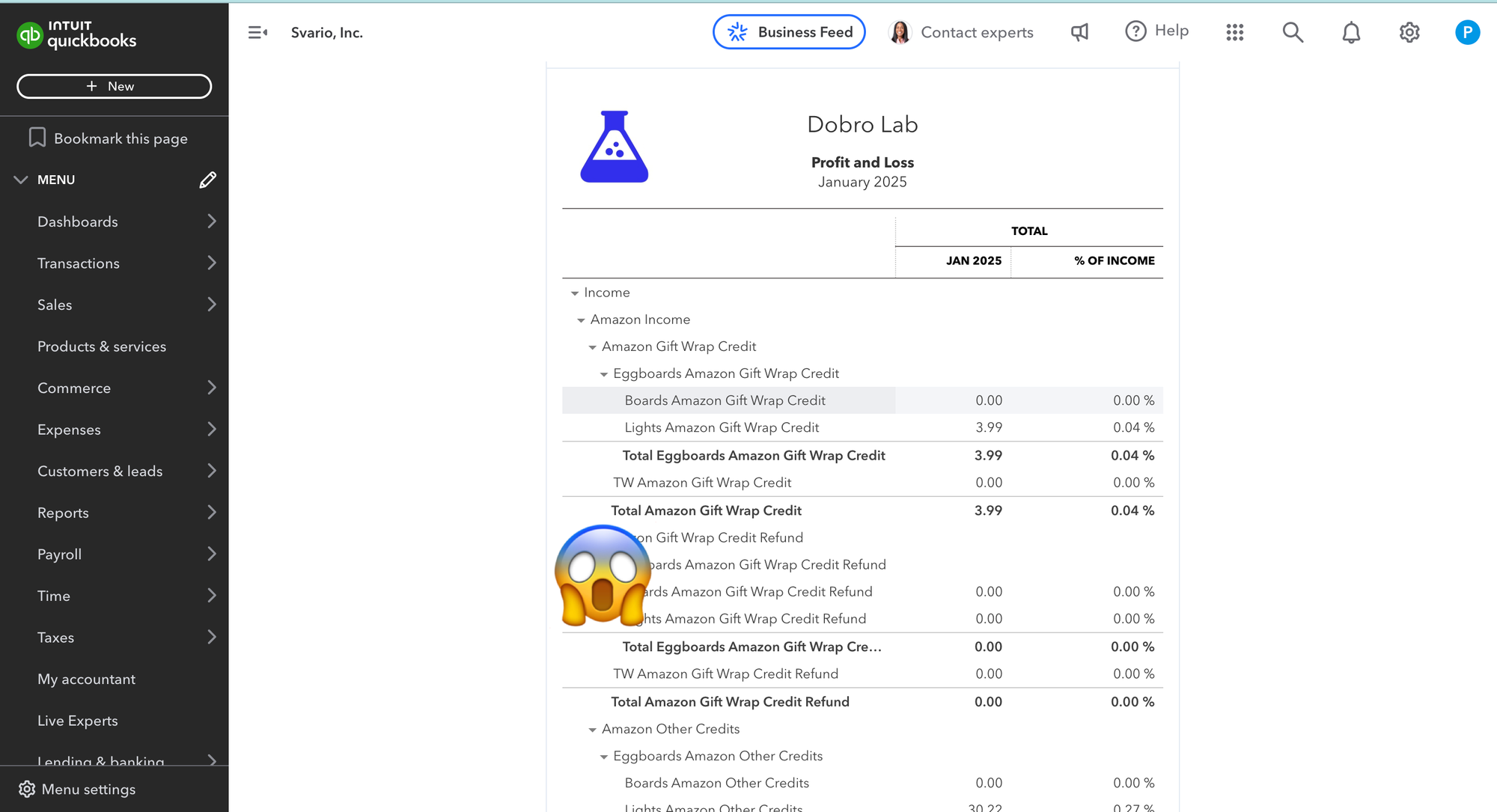Image resolution: width=1497 pixels, height=812 pixels.
Task: Open the Taxes menu item
Action: point(56,638)
